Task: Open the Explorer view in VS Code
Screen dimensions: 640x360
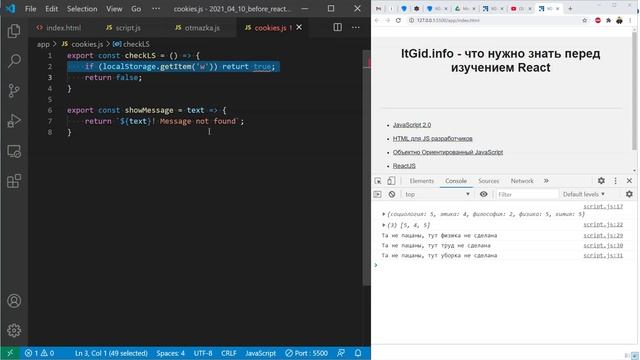Action: pyautogui.click(x=14, y=31)
